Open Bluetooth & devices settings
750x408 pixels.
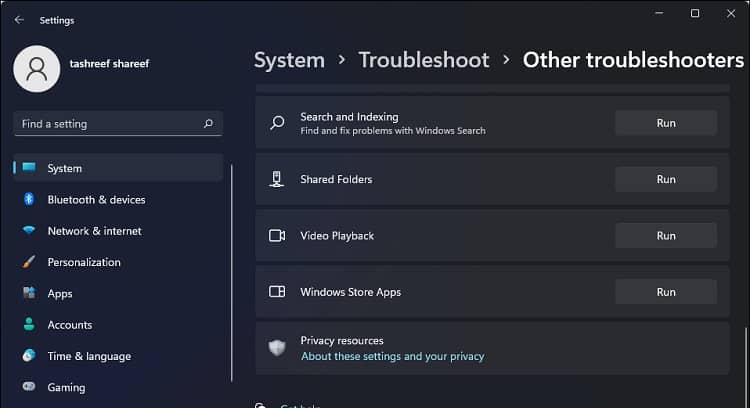pyautogui.click(x=118, y=199)
